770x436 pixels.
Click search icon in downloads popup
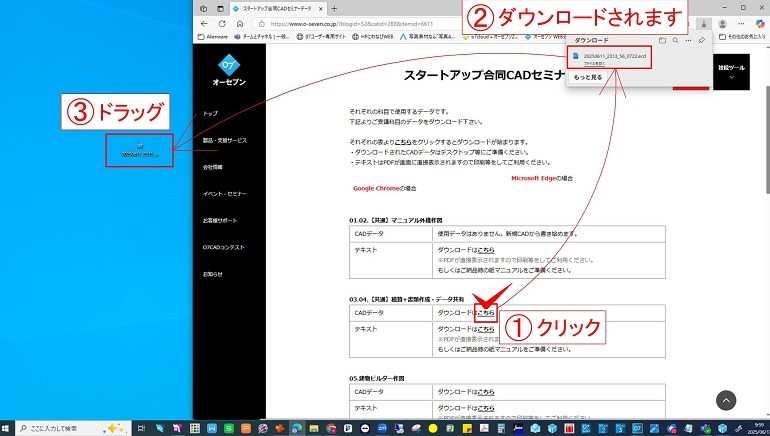pyautogui.click(x=675, y=39)
